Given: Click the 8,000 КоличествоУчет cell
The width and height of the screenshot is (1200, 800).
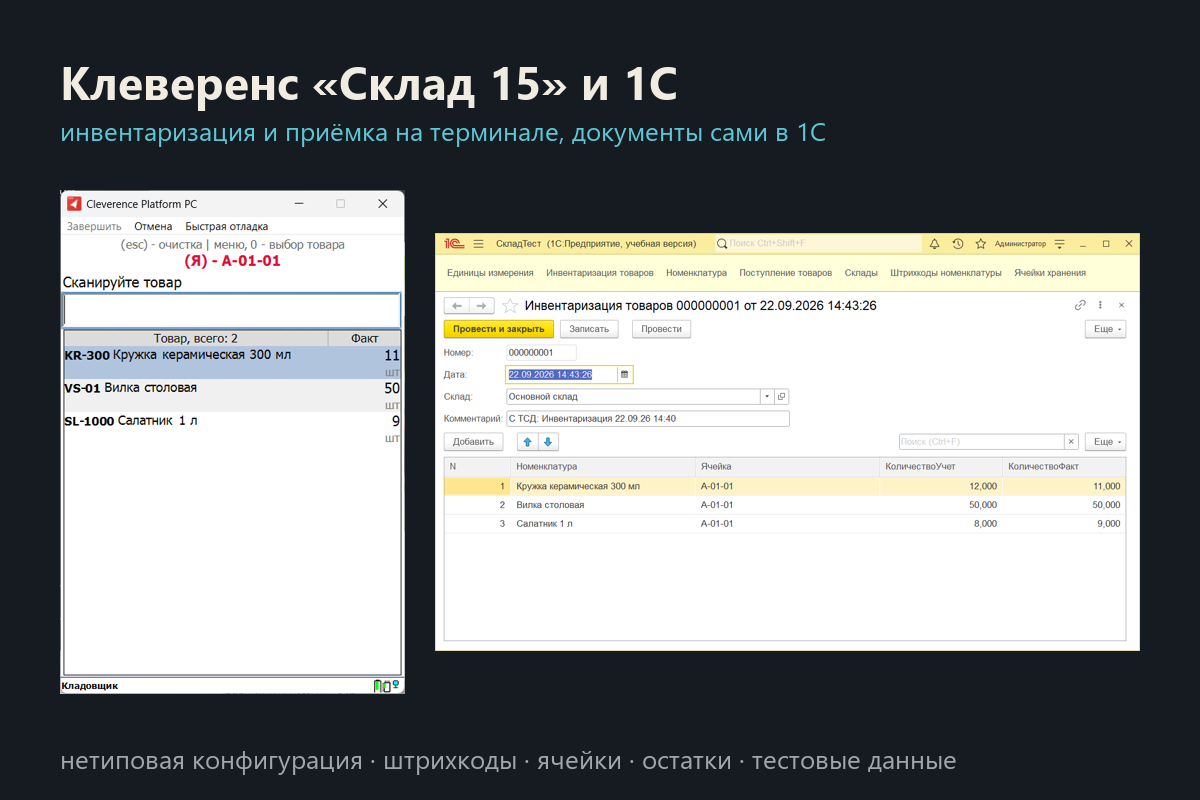Looking at the screenshot, I should 940,523.
